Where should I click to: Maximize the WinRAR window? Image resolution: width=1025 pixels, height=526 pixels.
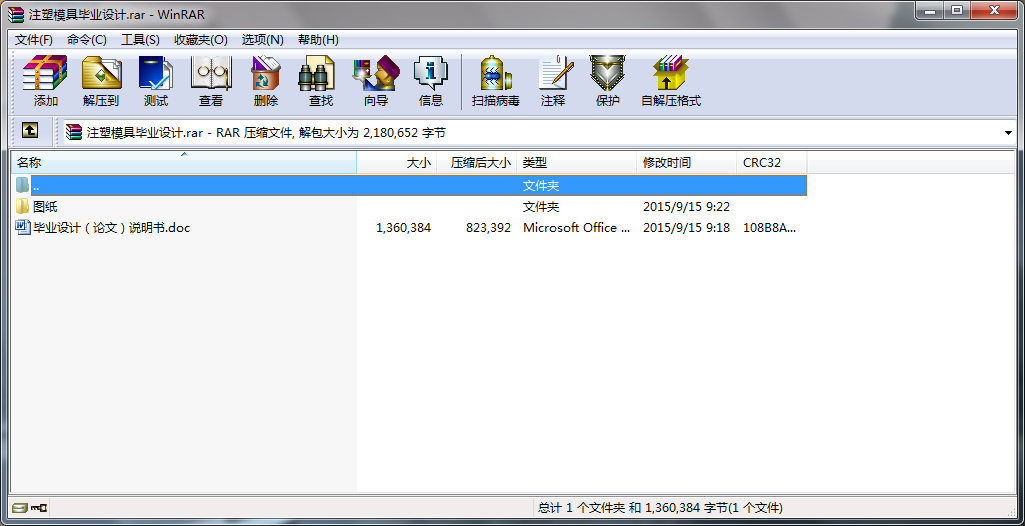click(x=957, y=11)
